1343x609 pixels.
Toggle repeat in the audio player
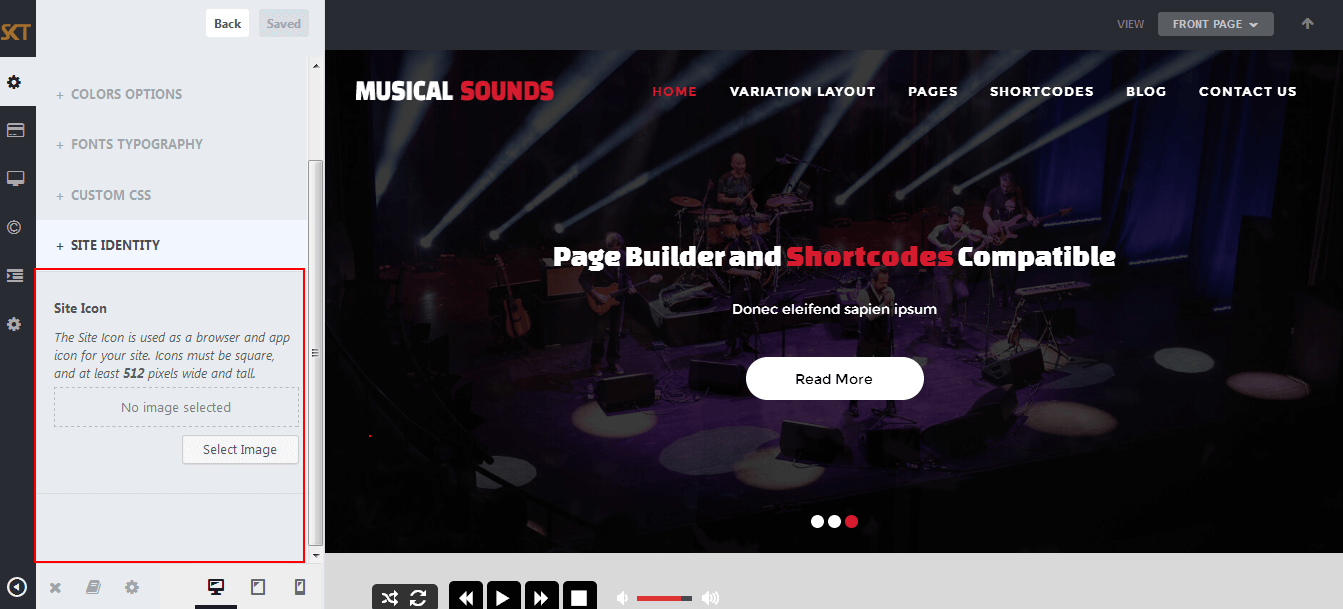pyautogui.click(x=419, y=598)
